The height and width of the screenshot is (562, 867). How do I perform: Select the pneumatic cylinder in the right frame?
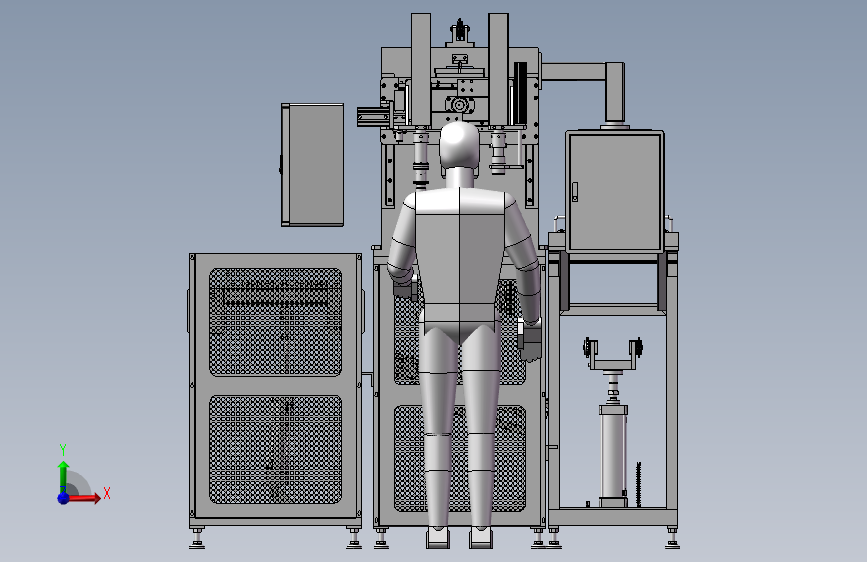tap(613, 455)
